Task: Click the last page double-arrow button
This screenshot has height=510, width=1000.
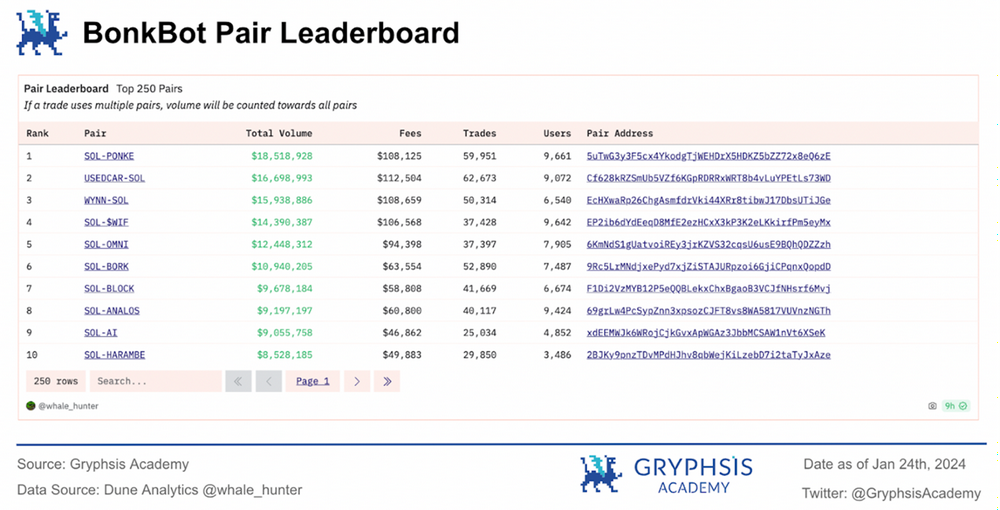Action: click(387, 381)
